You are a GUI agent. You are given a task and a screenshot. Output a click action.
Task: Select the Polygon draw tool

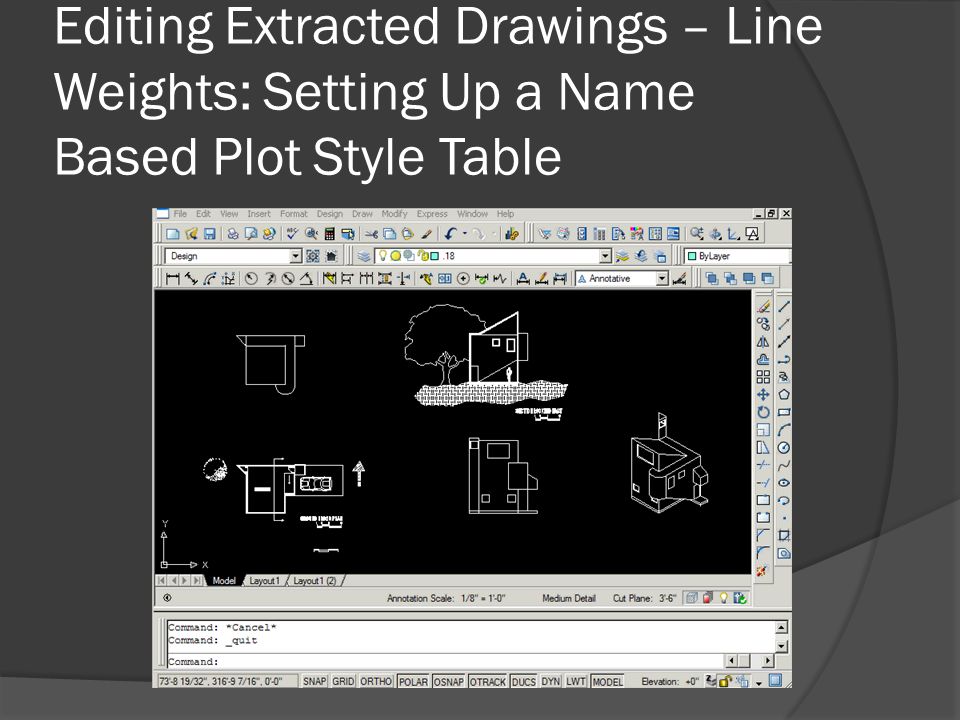[x=784, y=395]
